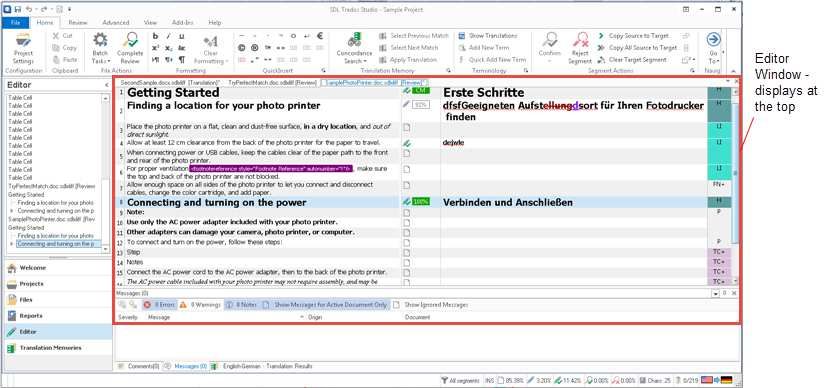Insert the Euro symbol from QuickInsert
Screen dimensions: 824x388
(320, 36)
